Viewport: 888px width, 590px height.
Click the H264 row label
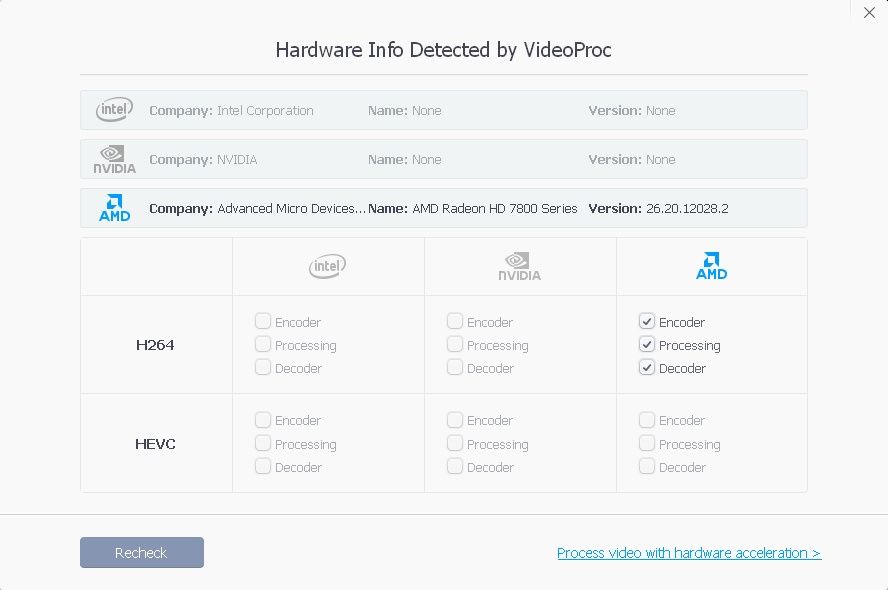155,345
